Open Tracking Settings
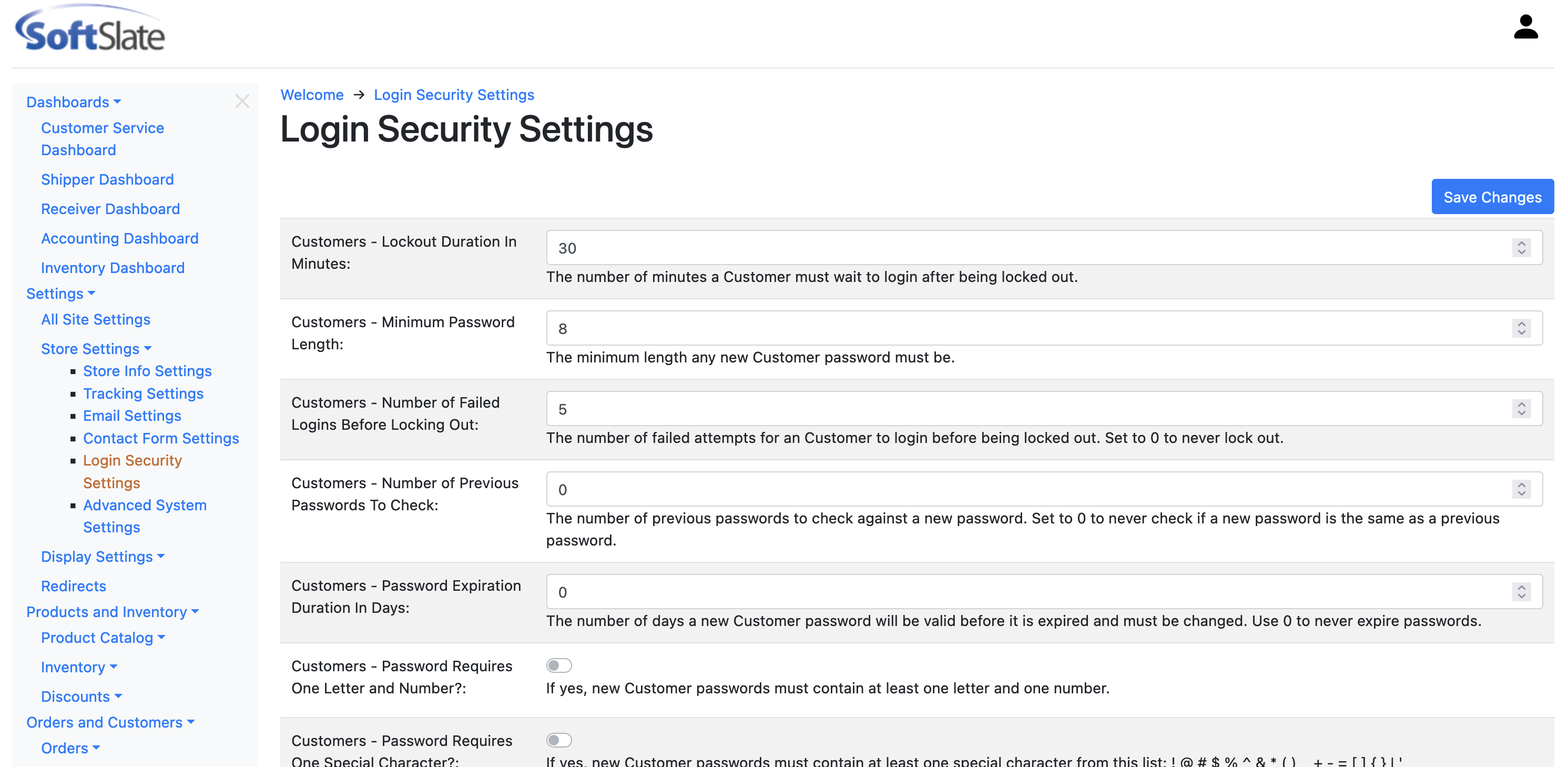This screenshot has width=1568, height=767. click(143, 393)
